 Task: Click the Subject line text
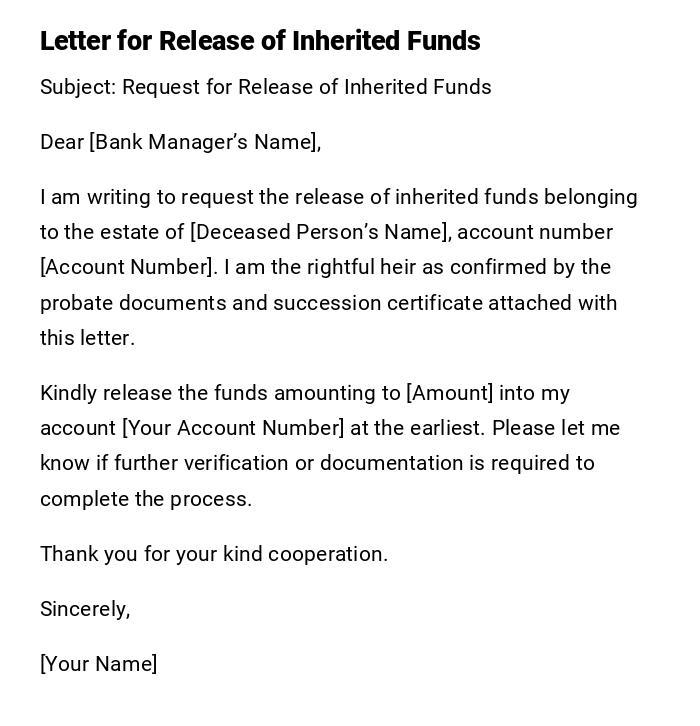[265, 87]
